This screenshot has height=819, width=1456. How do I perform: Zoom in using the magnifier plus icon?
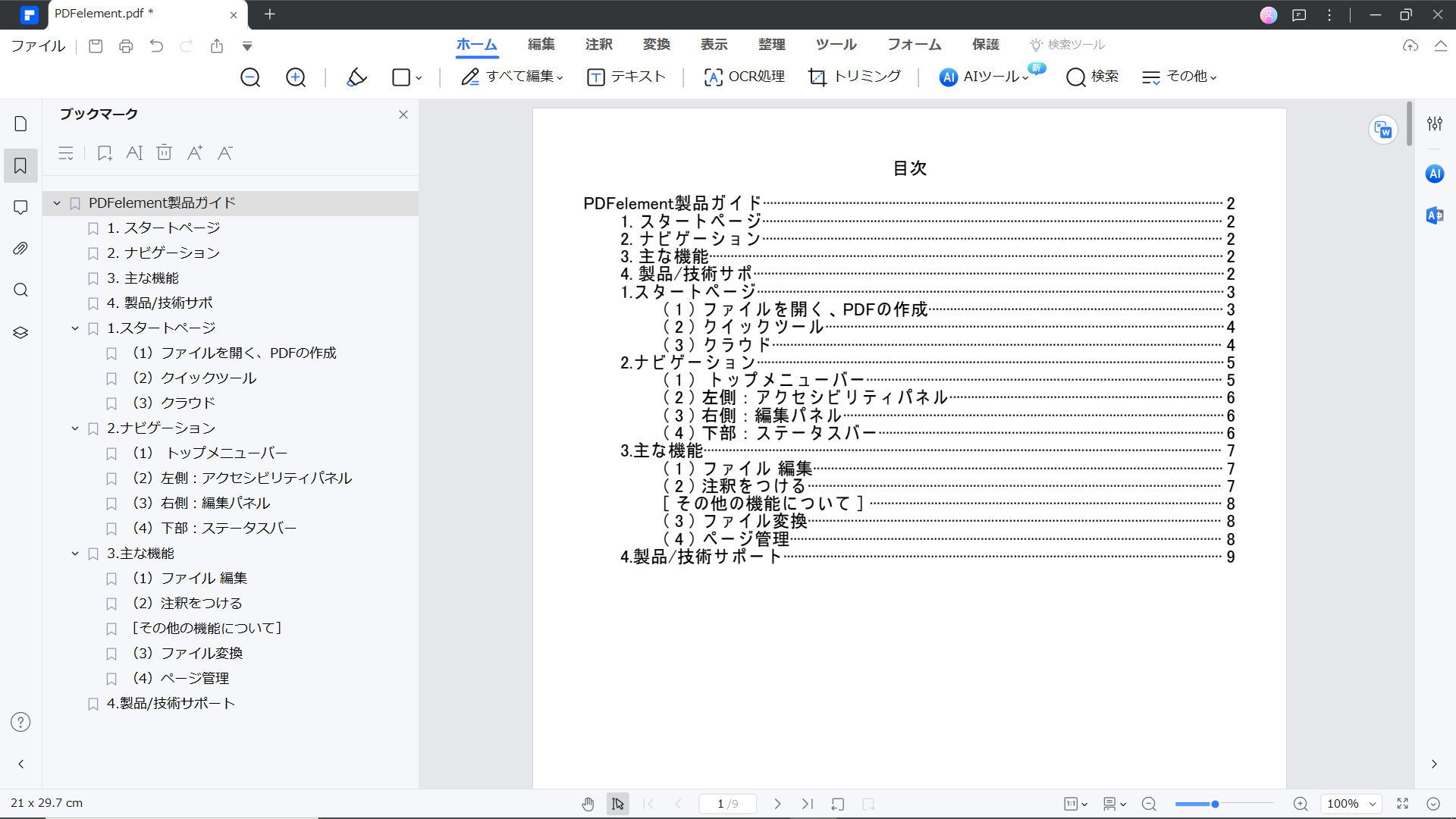[296, 77]
